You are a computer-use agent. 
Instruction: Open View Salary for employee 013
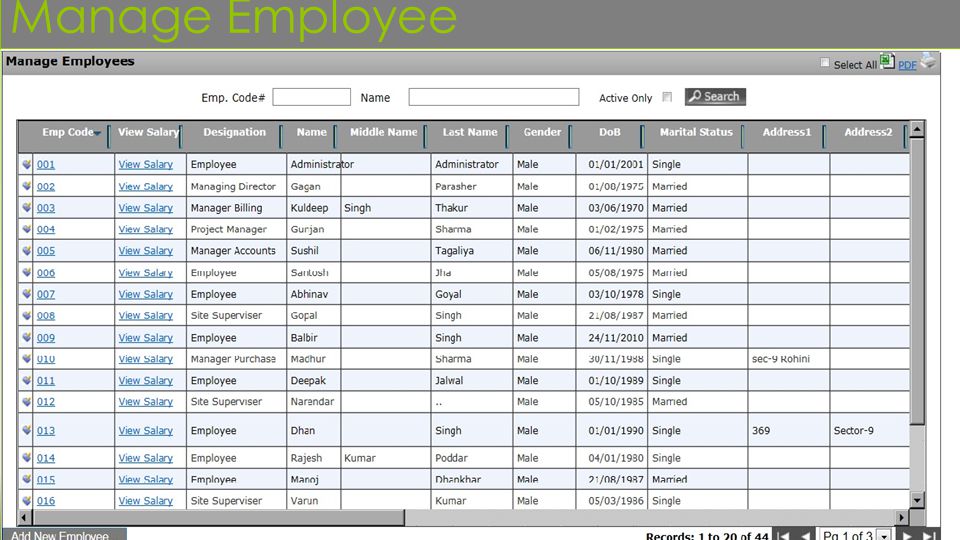coord(146,430)
